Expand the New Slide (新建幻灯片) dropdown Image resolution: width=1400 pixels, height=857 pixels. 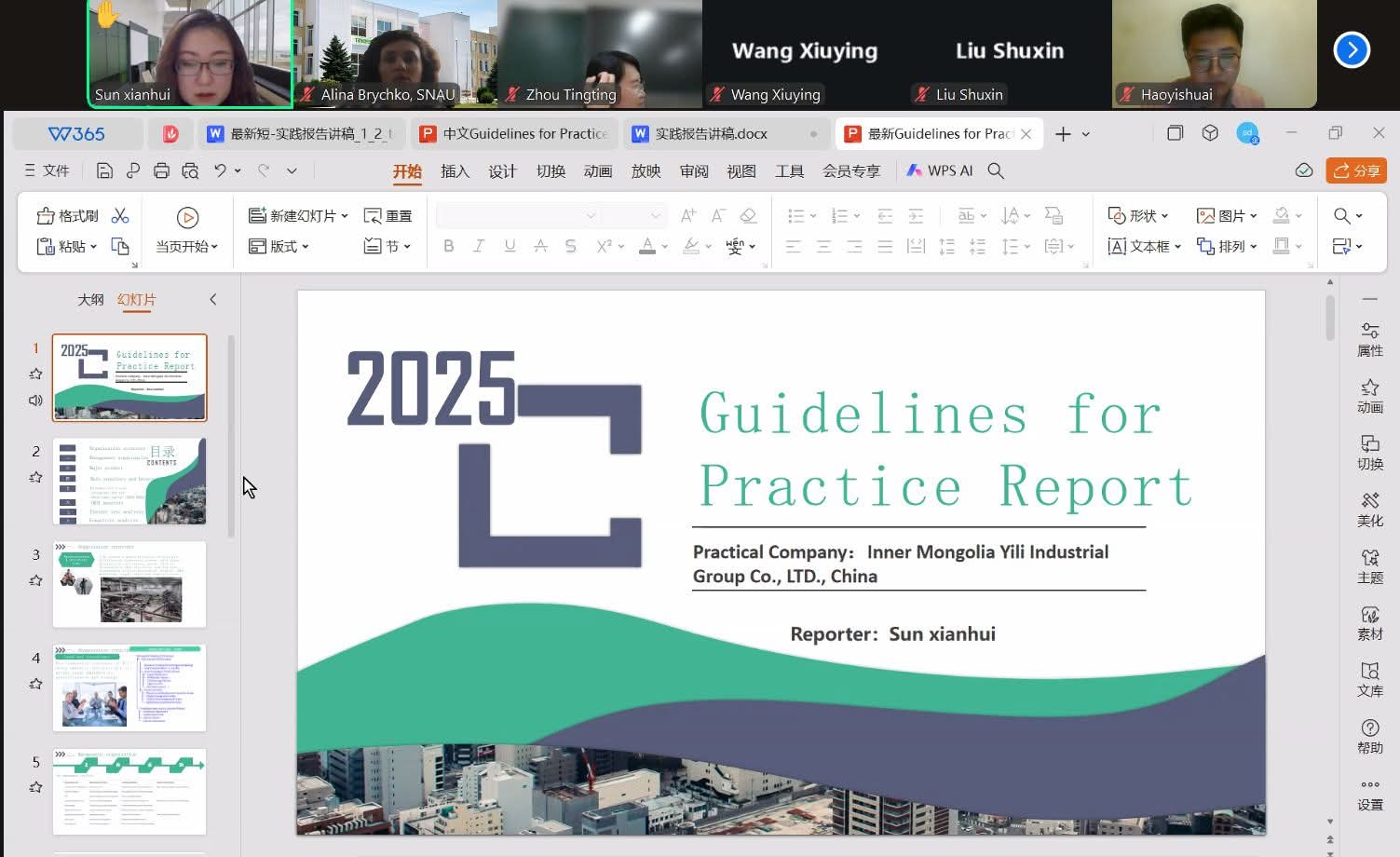pyautogui.click(x=345, y=216)
